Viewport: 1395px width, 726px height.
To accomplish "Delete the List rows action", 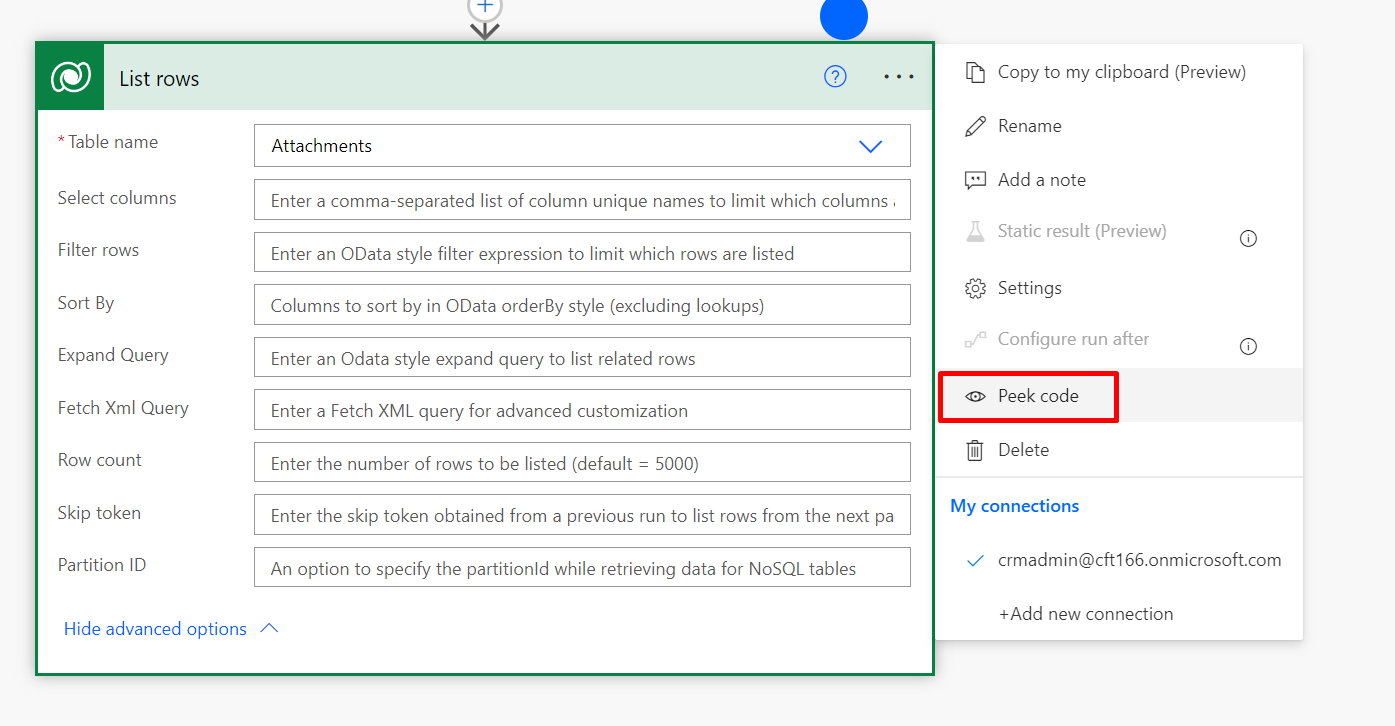I will point(1023,450).
